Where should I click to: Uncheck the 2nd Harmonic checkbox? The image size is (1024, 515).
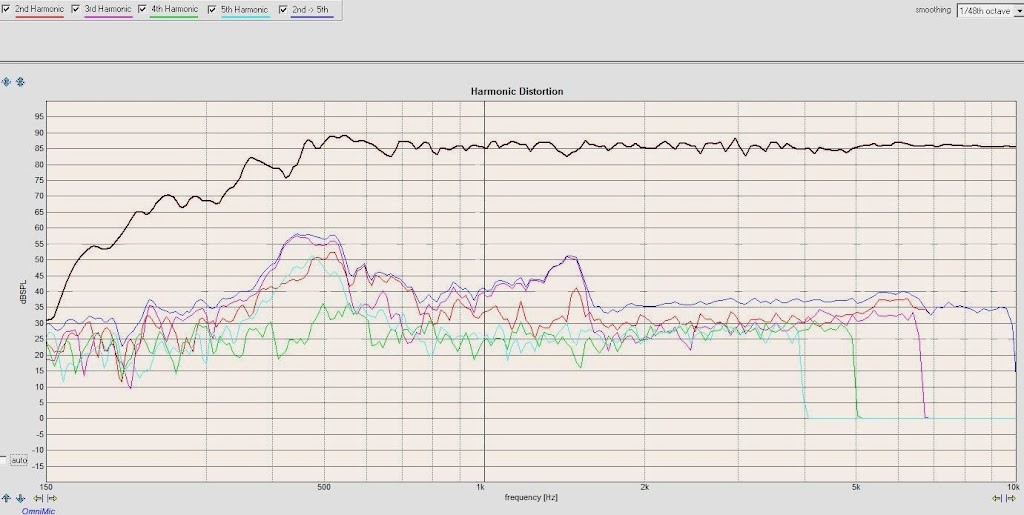click(x=6, y=9)
